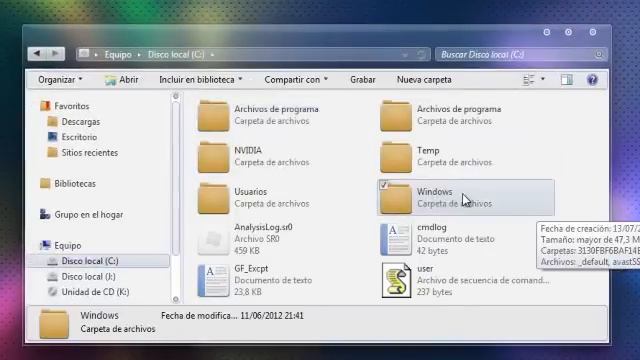Open Help with the question mark icon

pos(592,80)
